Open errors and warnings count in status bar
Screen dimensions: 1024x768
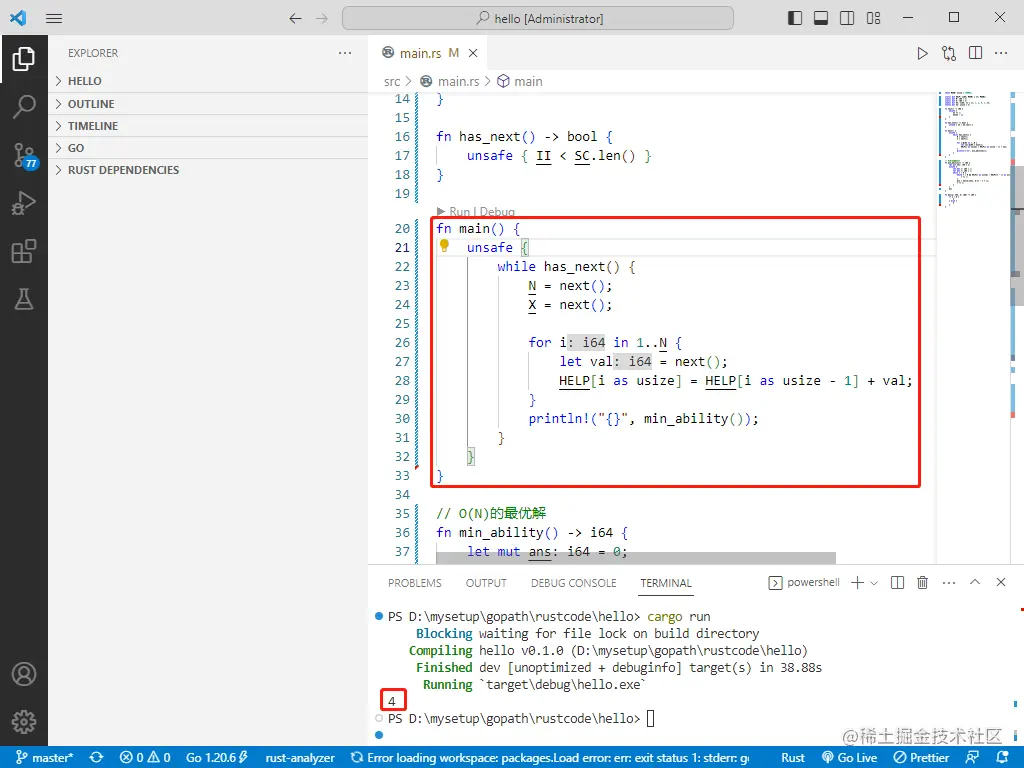click(x=145, y=758)
